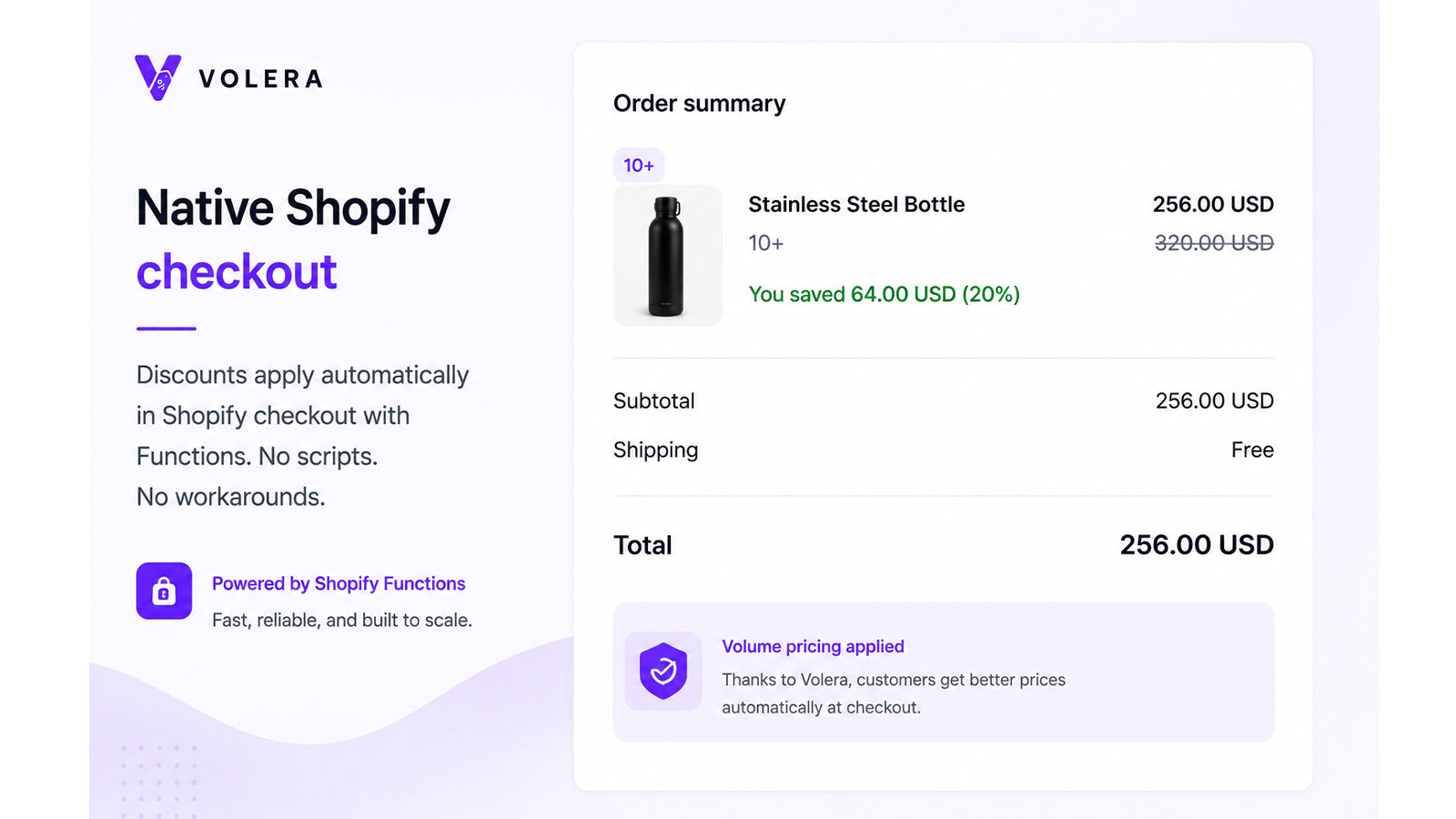Click the Order summary heading

click(699, 104)
